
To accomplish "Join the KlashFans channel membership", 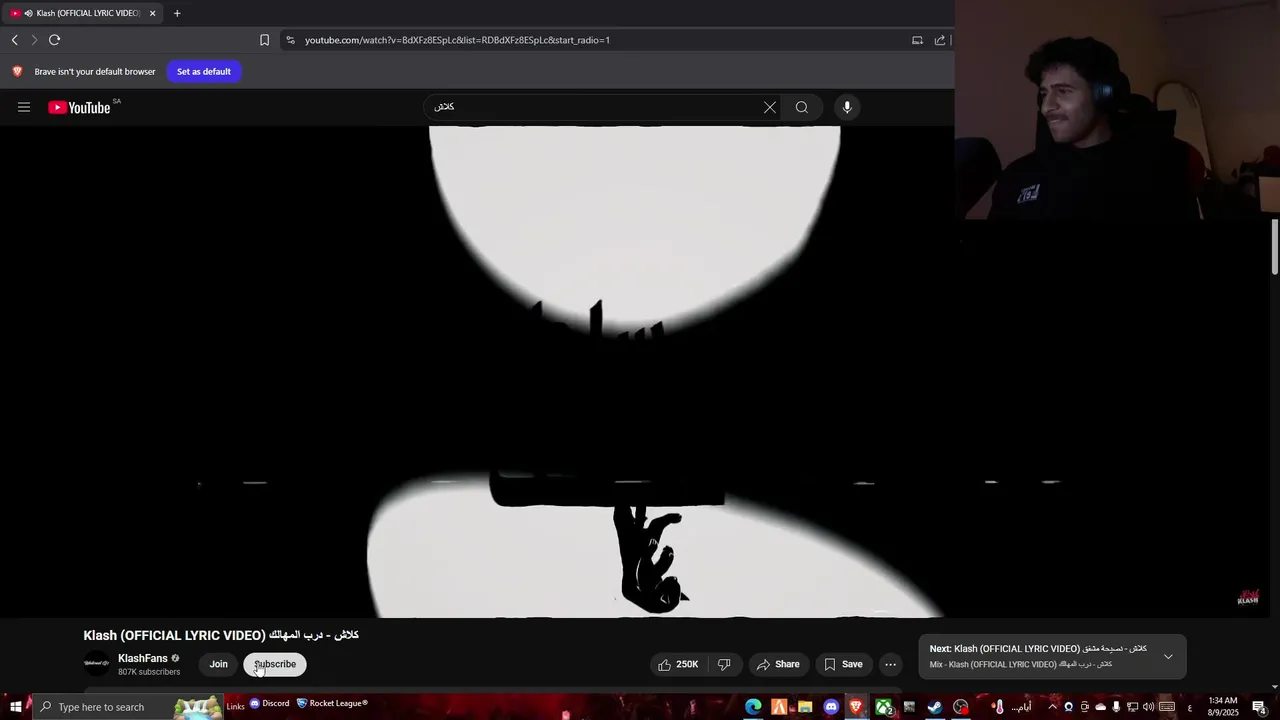I will 218,664.
